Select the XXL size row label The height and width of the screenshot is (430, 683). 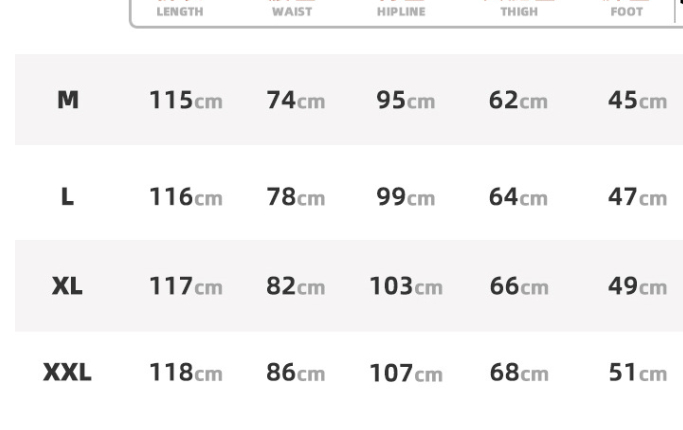pyautogui.click(x=67, y=372)
